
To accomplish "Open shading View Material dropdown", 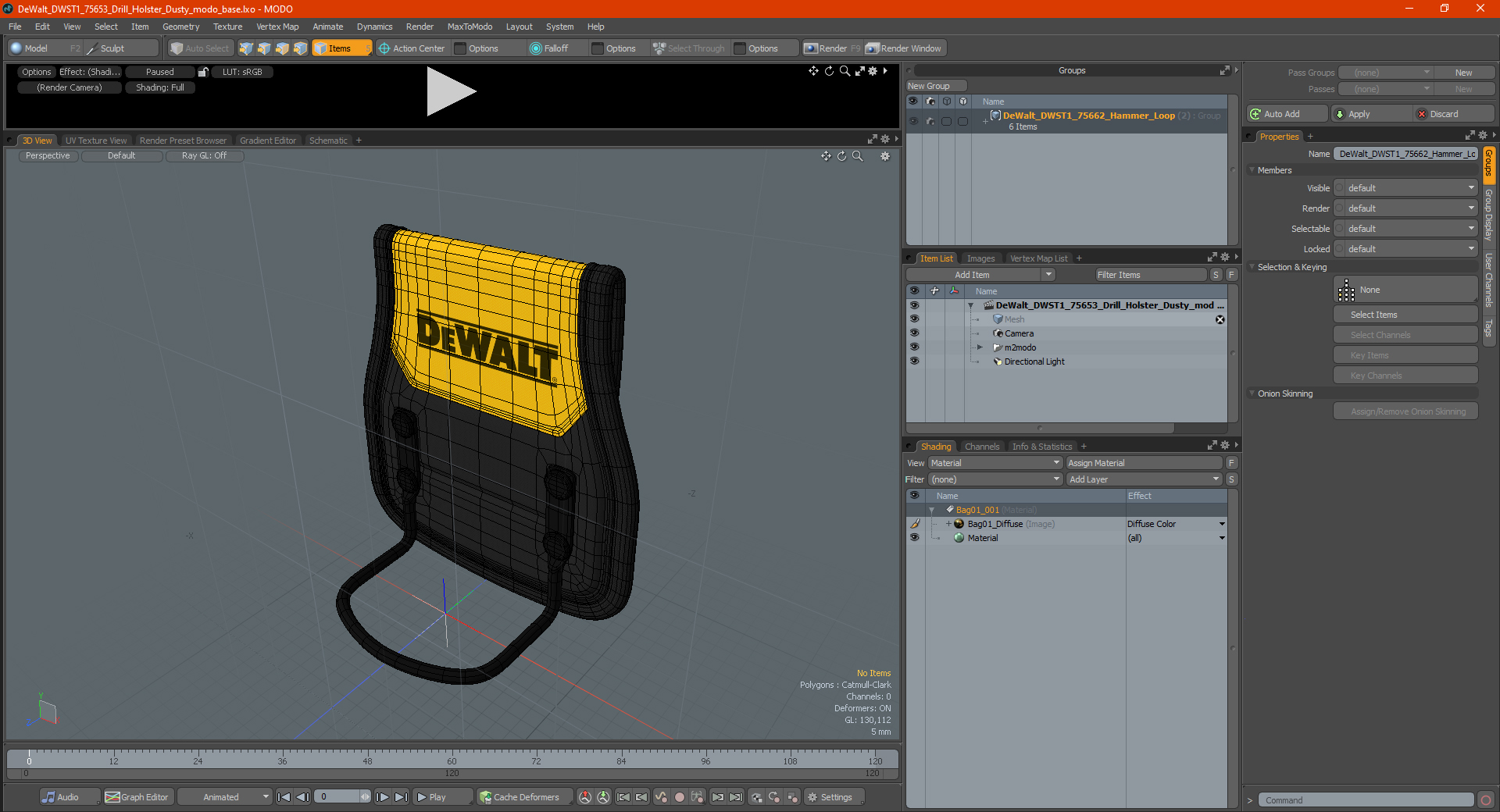I will pos(995,463).
